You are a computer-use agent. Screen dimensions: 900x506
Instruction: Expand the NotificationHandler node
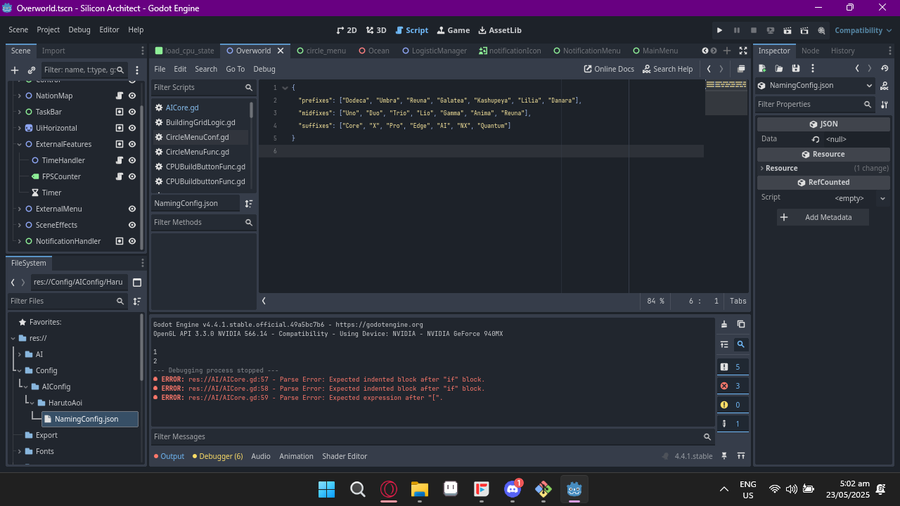click(20, 241)
